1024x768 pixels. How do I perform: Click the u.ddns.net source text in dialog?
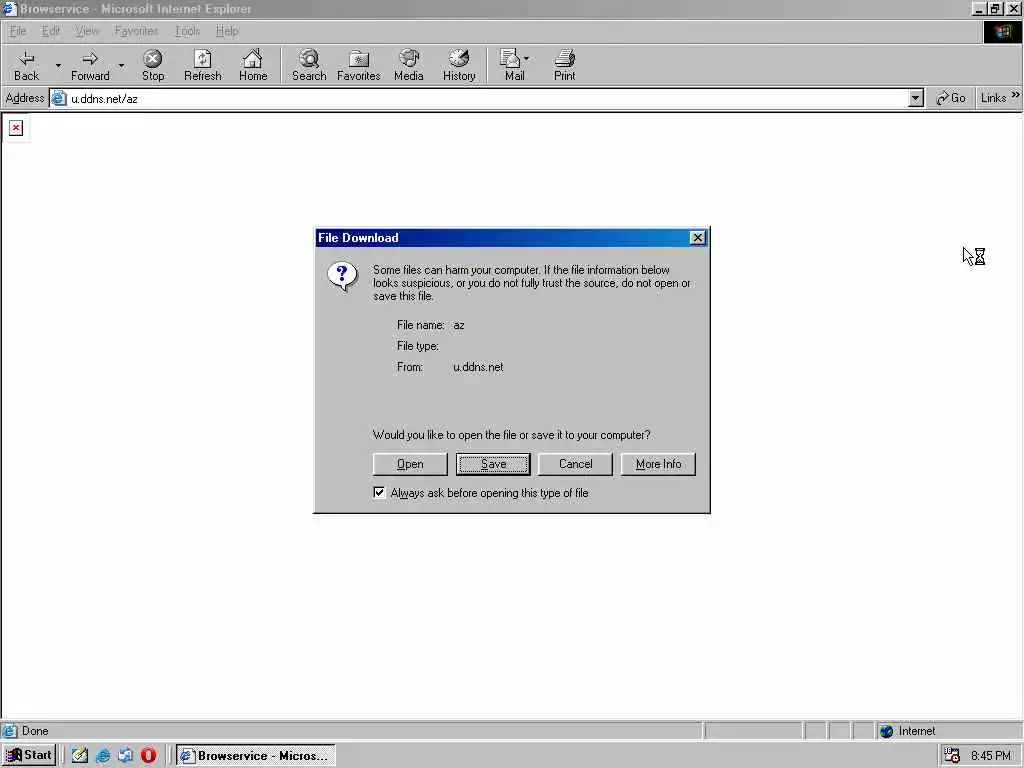[x=478, y=367]
